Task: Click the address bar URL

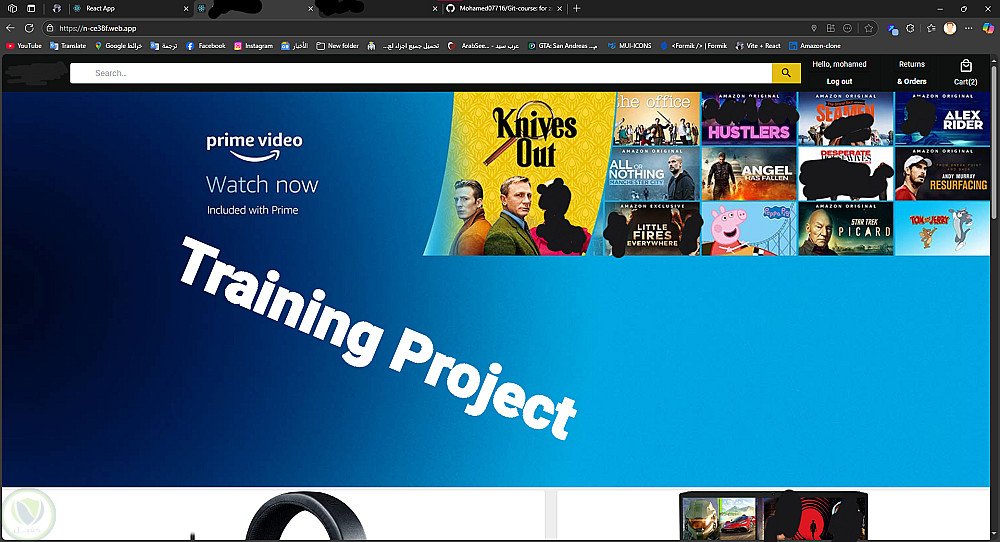Action: 98,28
